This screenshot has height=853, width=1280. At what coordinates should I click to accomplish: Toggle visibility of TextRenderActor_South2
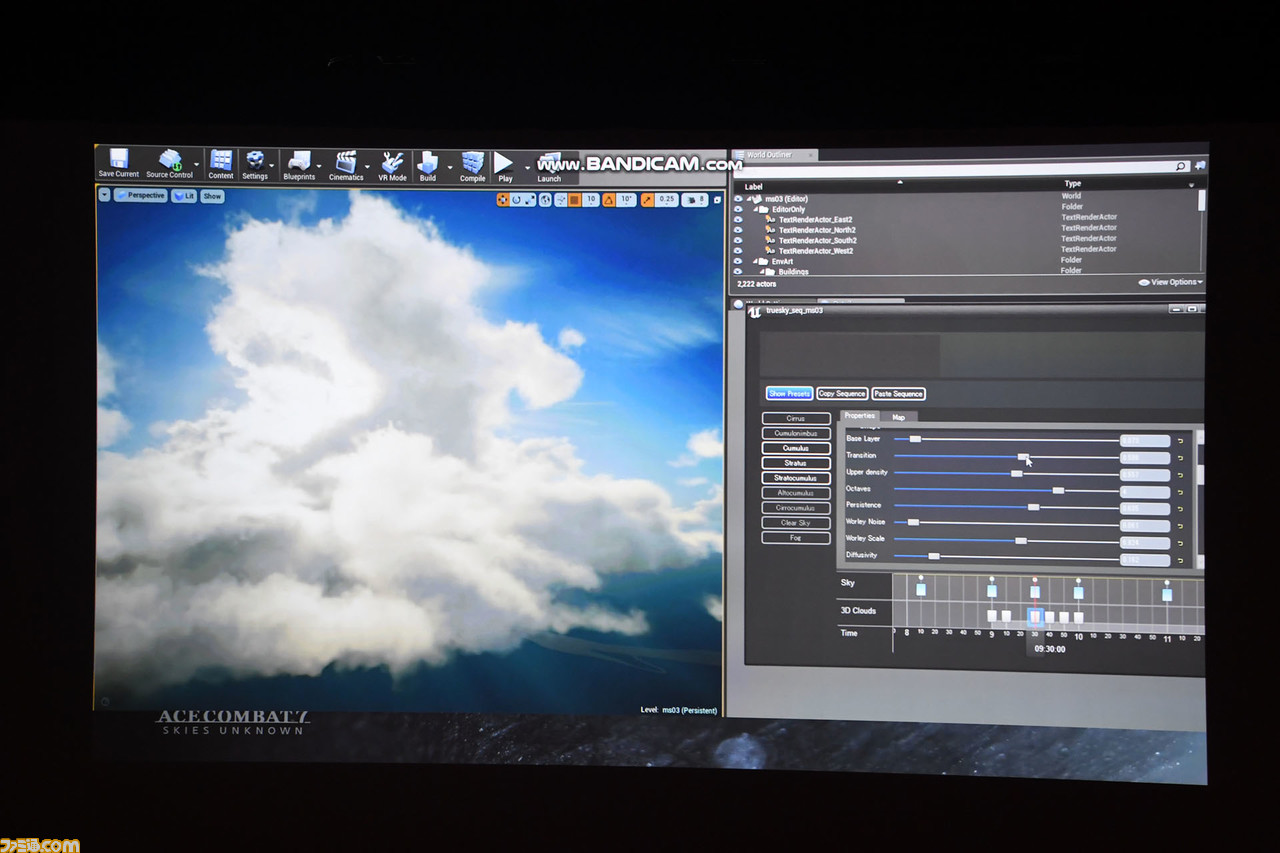(740, 240)
